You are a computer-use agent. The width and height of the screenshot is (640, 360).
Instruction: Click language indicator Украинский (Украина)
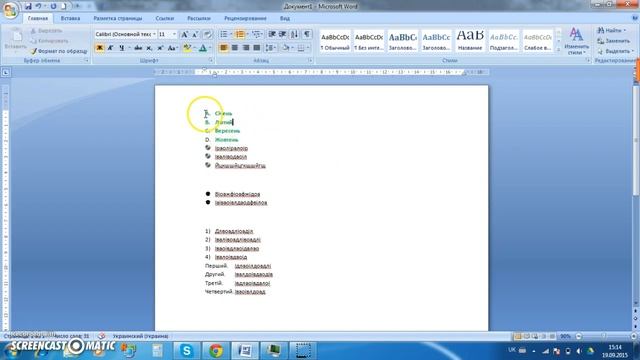(x=140, y=336)
